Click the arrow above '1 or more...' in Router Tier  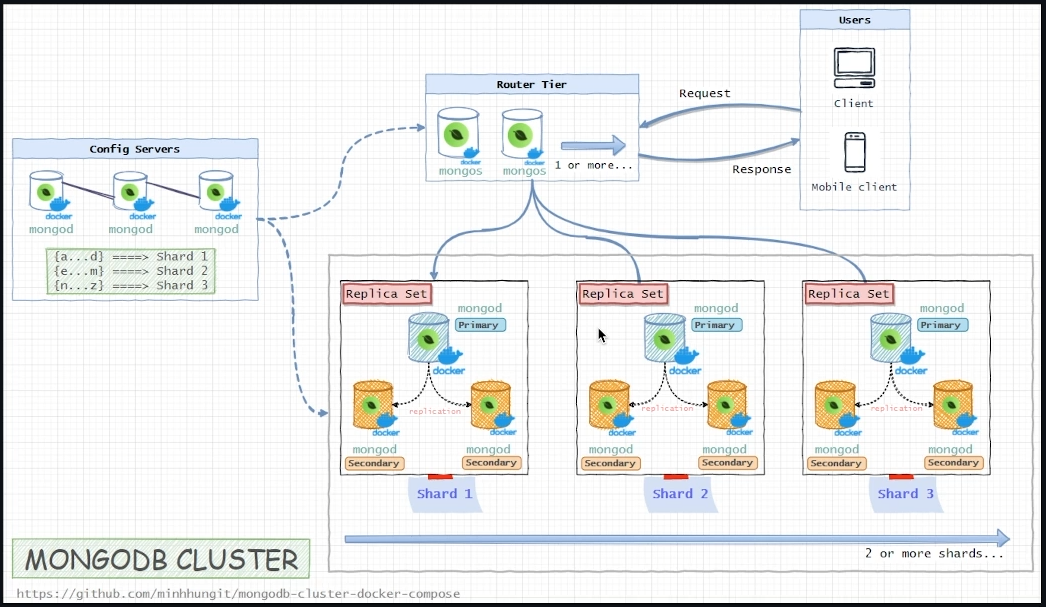click(593, 145)
